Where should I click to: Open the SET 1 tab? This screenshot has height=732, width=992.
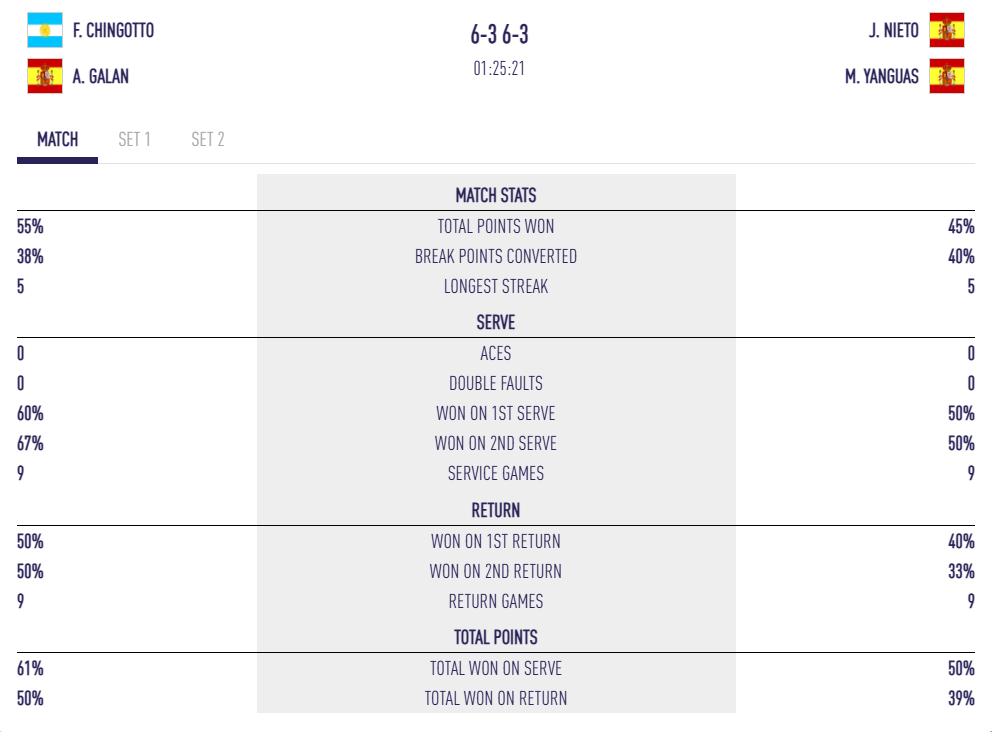pyautogui.click(x=134, y=140)
